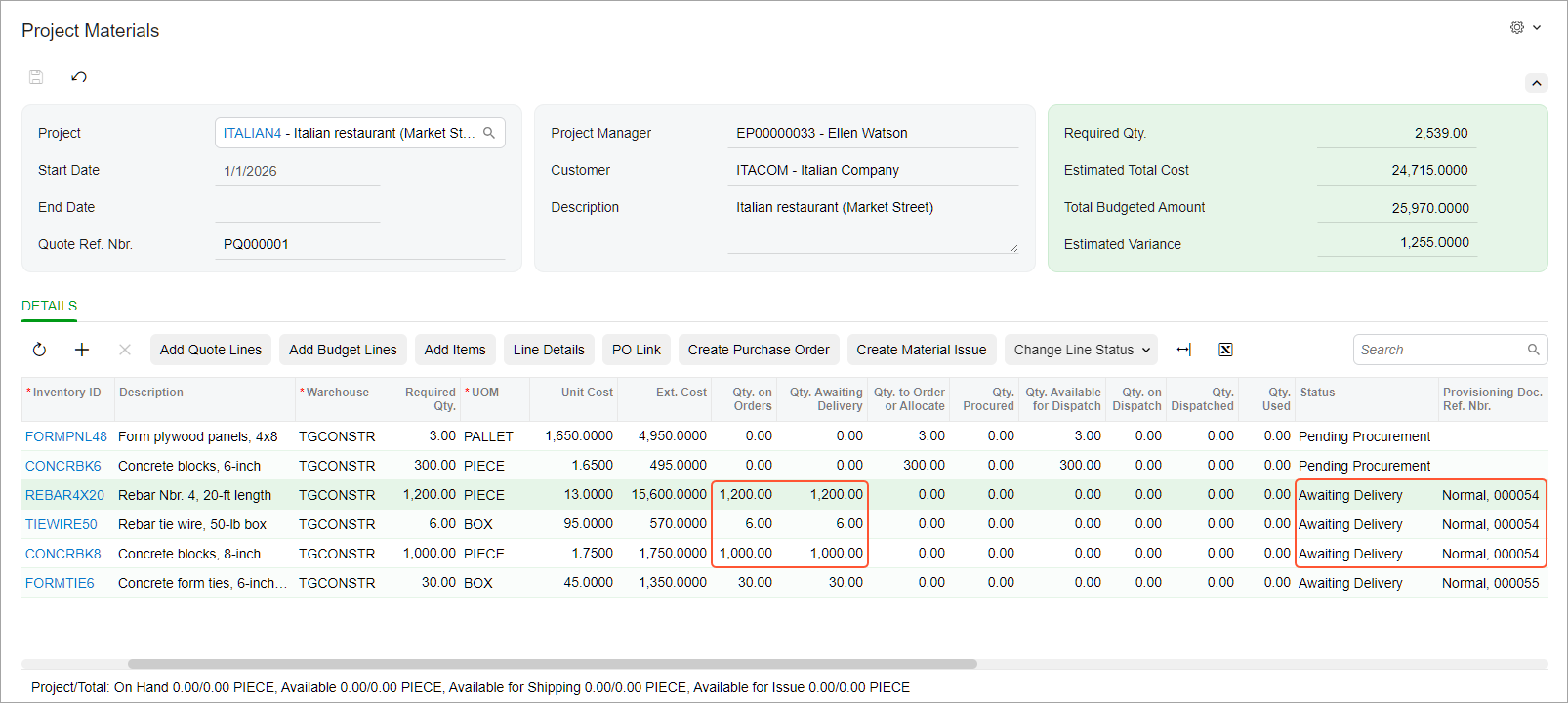This screenshot has height=703, width=1568.
Task: Click the fit-to-screen columns icon
Action: click(x=1183, y=350)
